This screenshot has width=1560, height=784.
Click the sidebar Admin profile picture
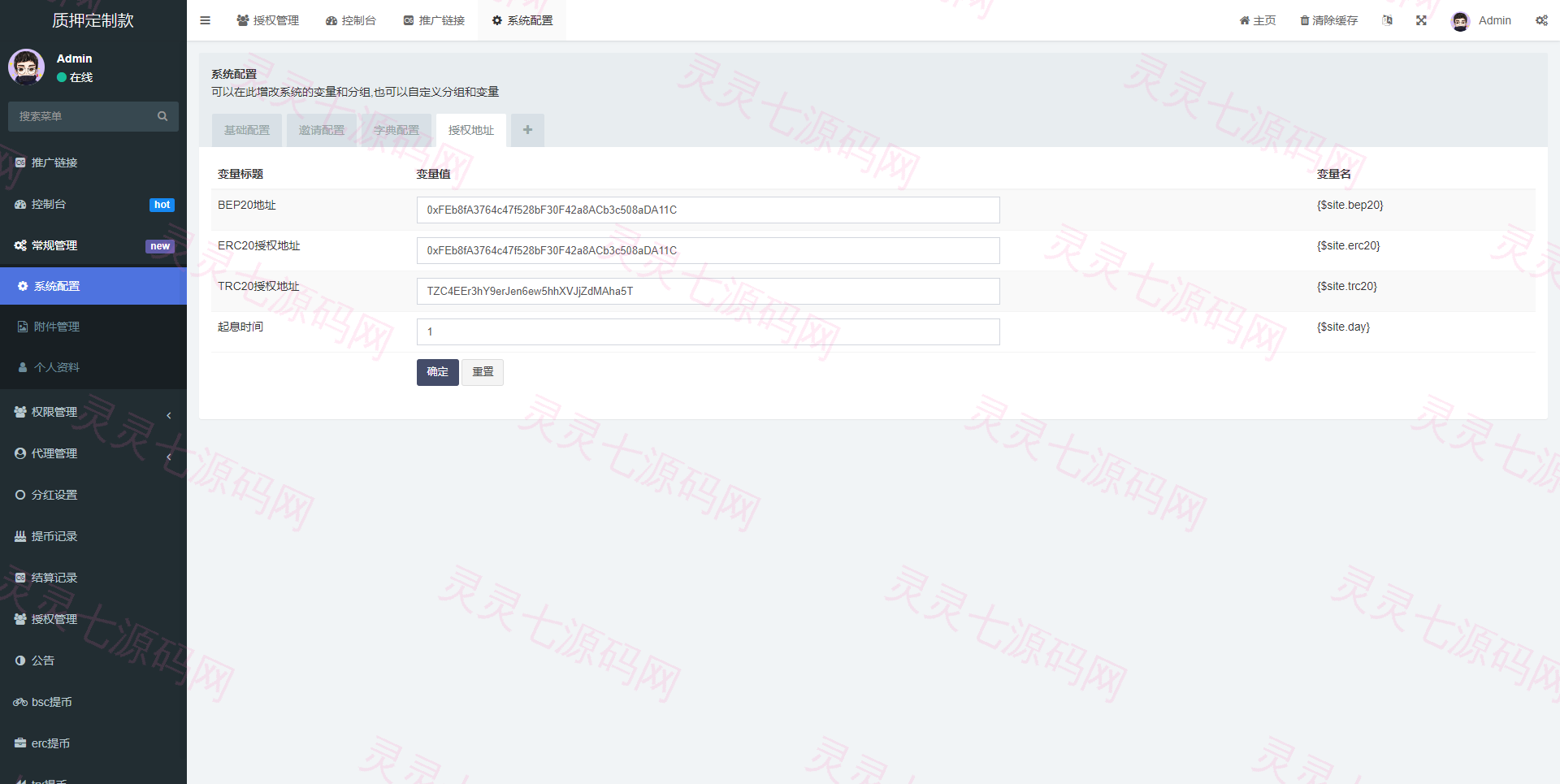click(26, 67)
